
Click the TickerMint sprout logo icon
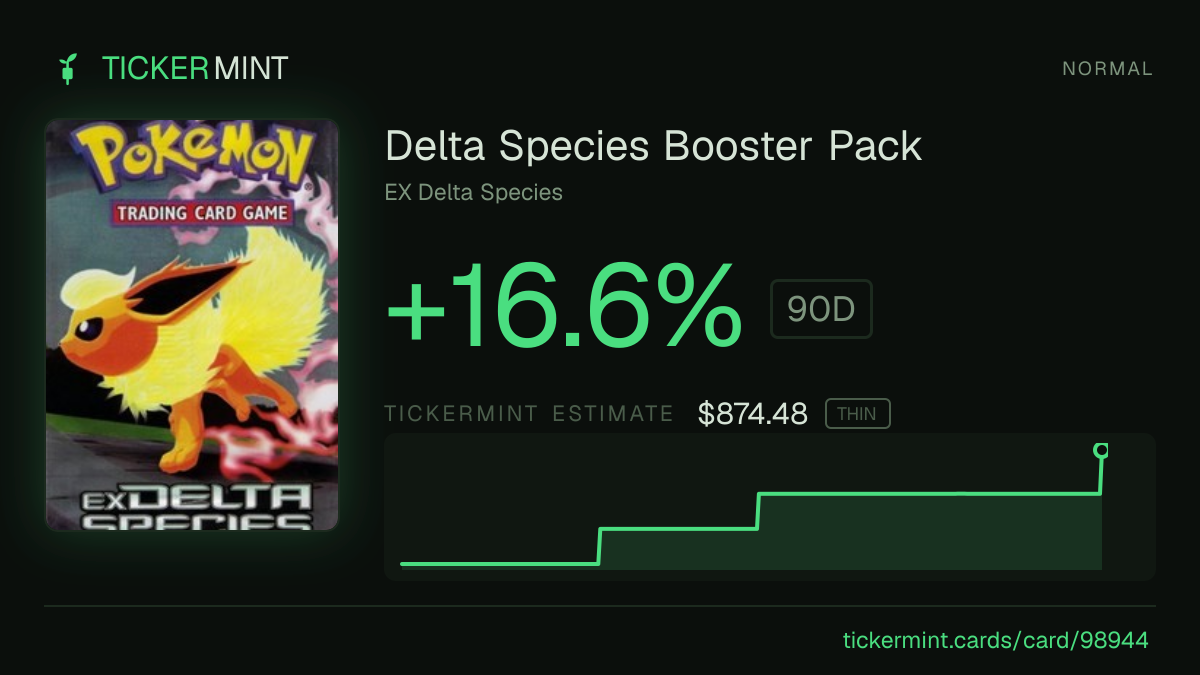point(68,69)
